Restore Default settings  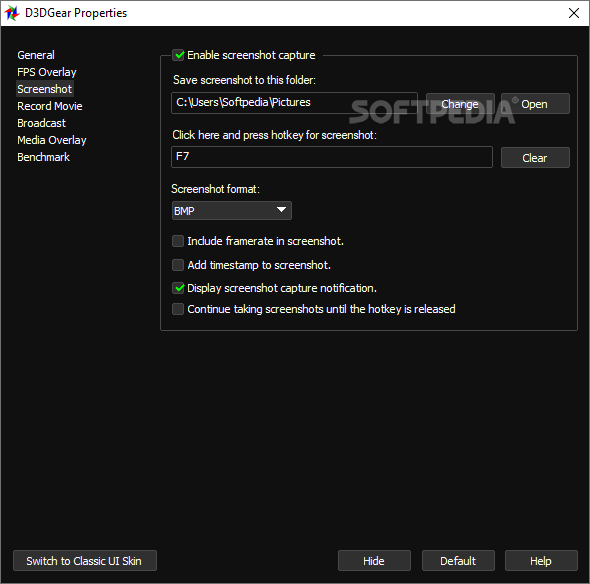click(458, 561)
